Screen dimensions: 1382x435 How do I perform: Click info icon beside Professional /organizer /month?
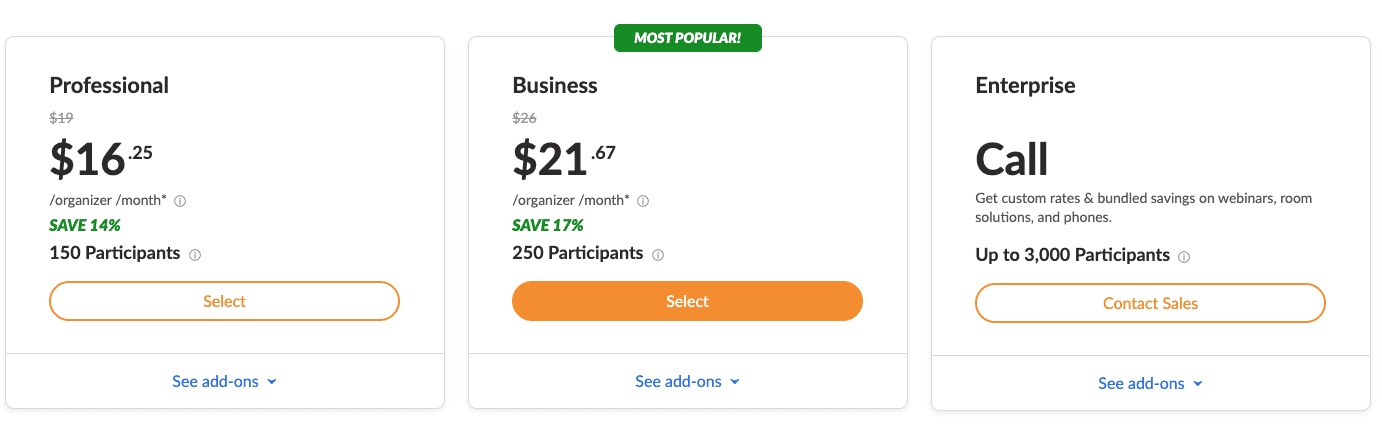[x=180, y=201]
